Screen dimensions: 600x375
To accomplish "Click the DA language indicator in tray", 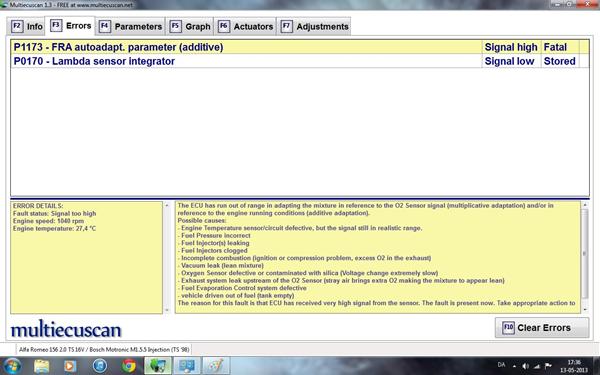I will tap(501, 365).
